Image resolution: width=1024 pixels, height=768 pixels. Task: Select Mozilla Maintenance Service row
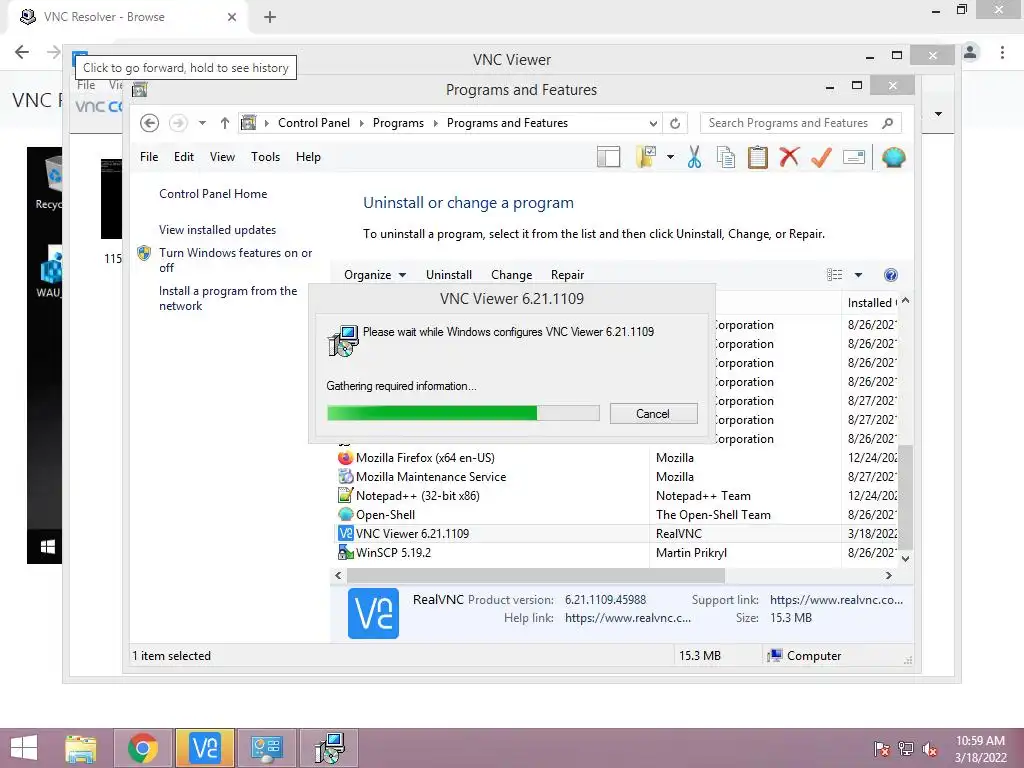pos(616,477)
